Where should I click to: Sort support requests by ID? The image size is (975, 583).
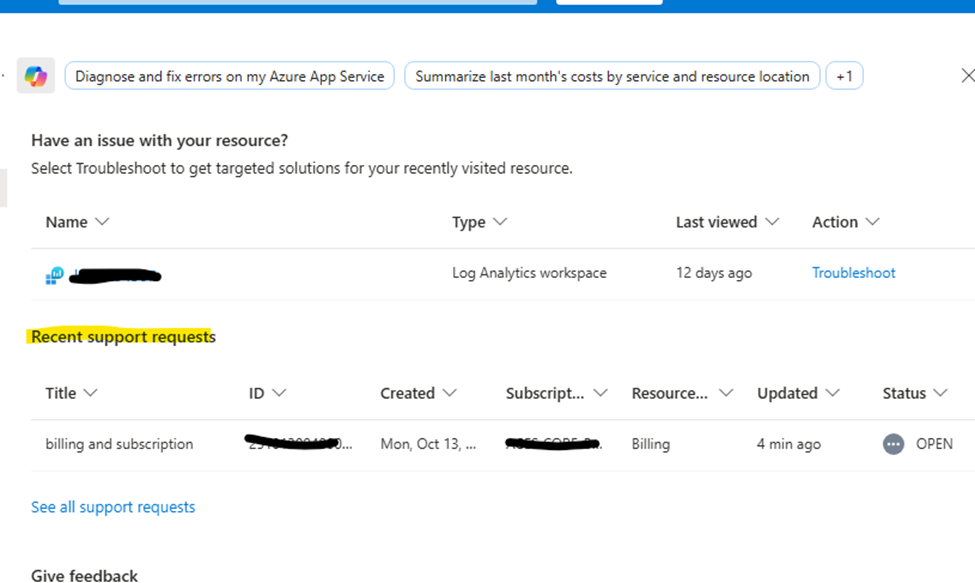tap(267, 393)
